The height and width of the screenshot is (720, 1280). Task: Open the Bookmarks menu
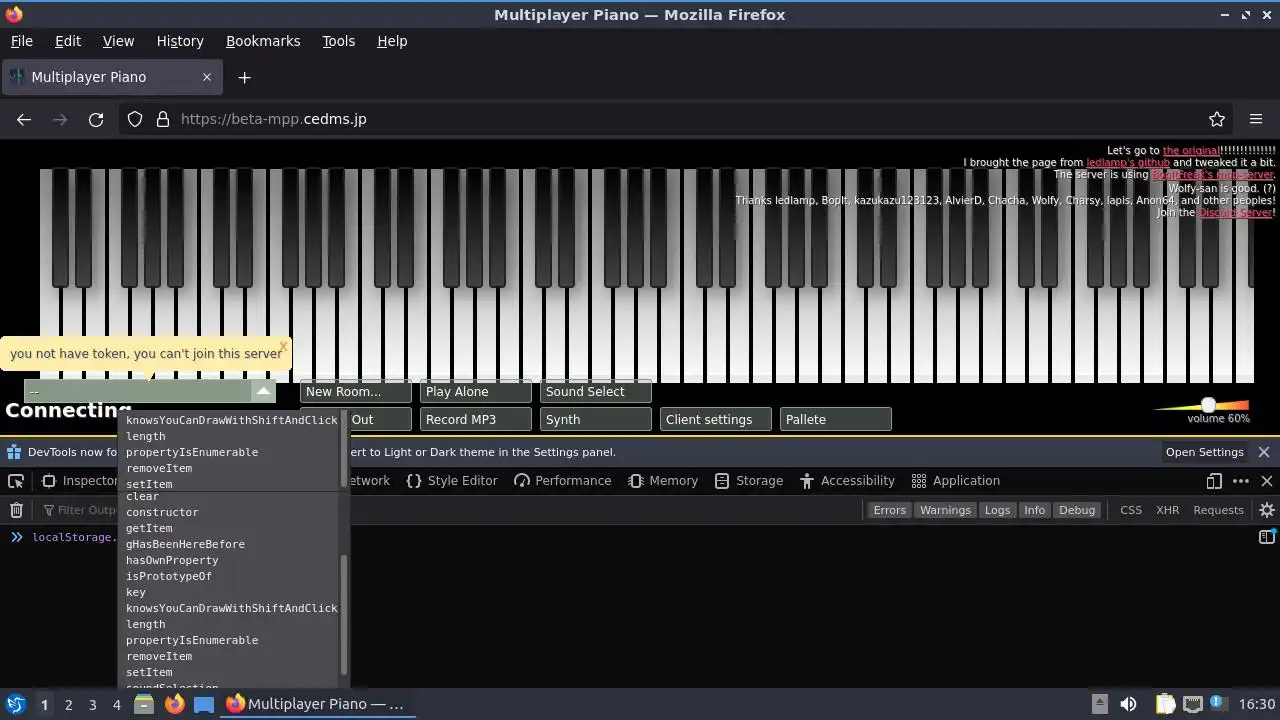(x=263, y=41)
